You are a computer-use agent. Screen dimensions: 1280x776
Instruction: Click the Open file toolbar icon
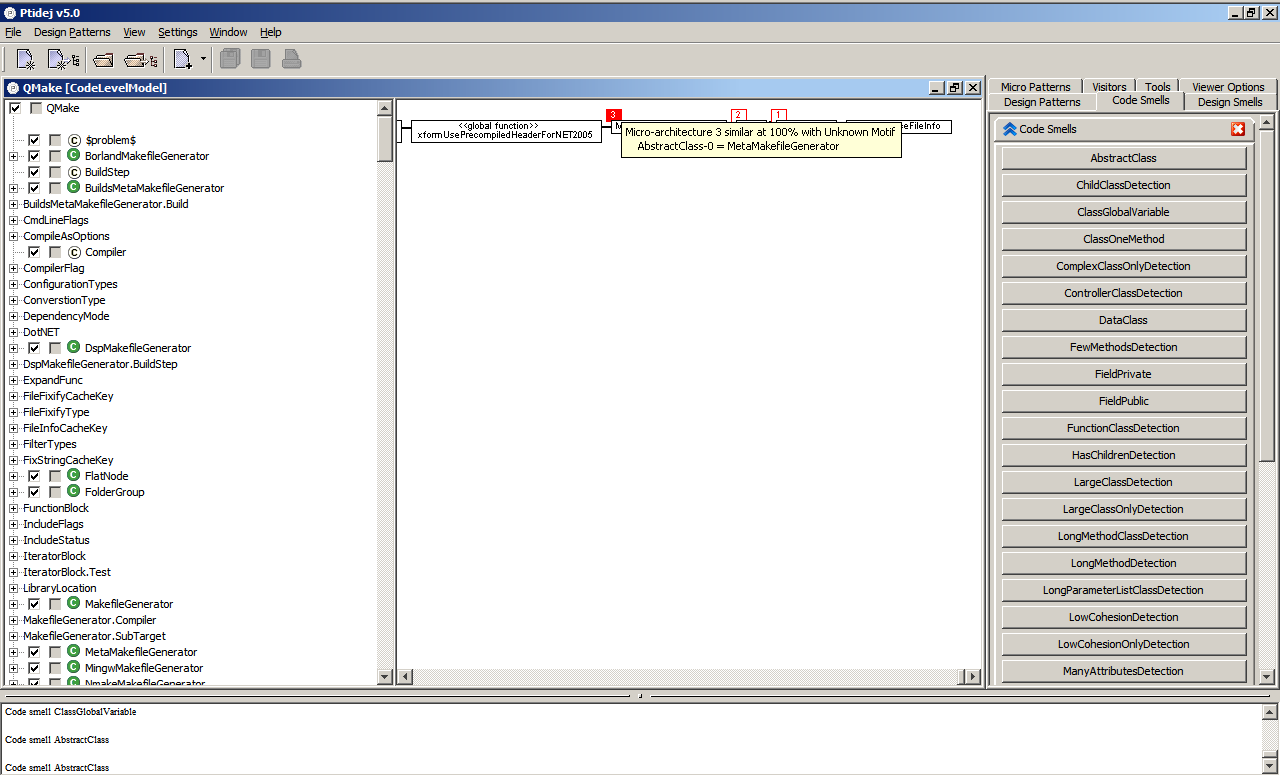pos(103,58)
